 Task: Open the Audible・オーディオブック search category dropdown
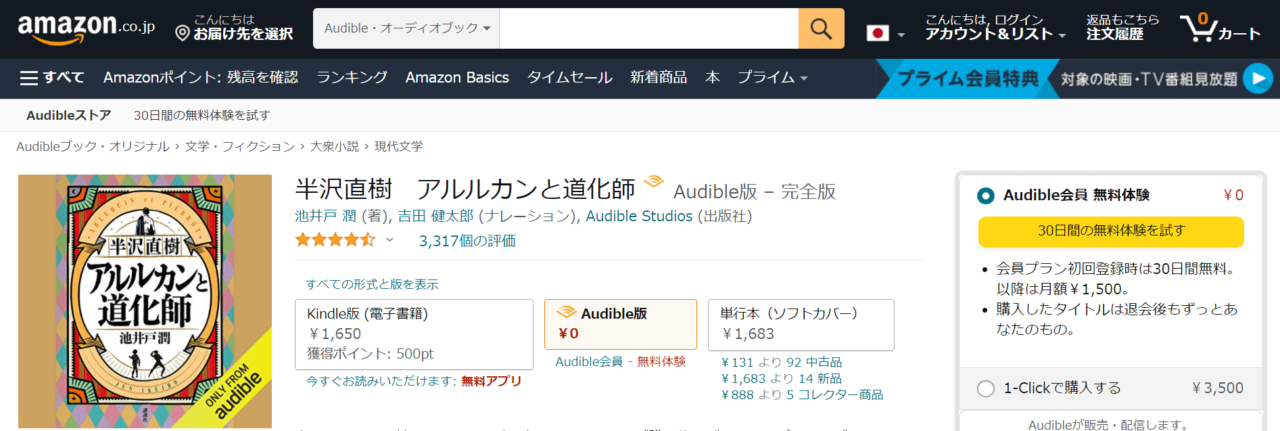[x=406, y=29]
